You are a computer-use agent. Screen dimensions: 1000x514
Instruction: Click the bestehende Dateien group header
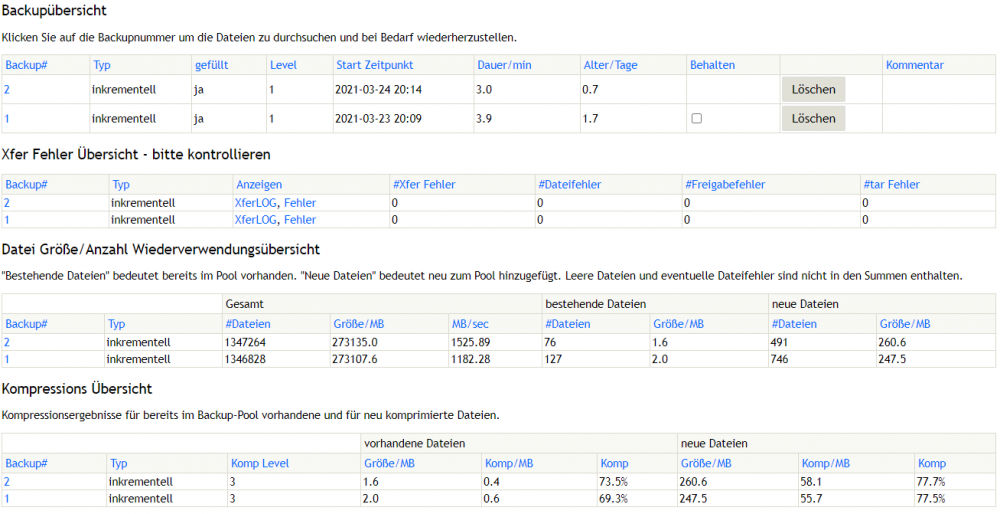596,304
